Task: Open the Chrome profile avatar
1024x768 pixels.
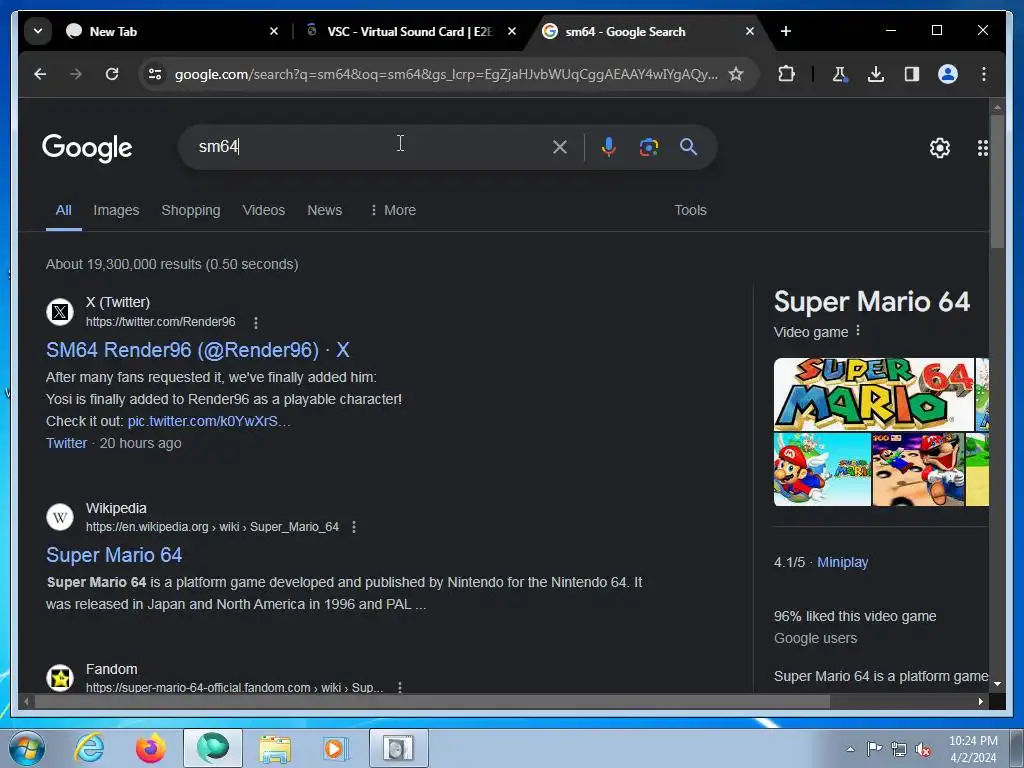Action: 948,74
